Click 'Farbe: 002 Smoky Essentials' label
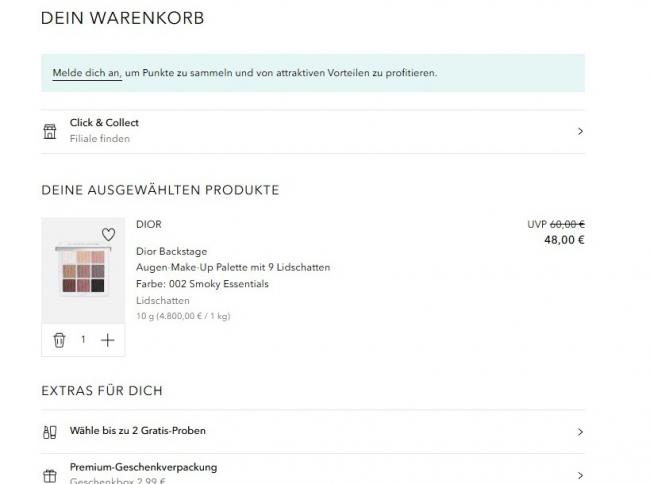650x484 pixels. click(202, 284)
